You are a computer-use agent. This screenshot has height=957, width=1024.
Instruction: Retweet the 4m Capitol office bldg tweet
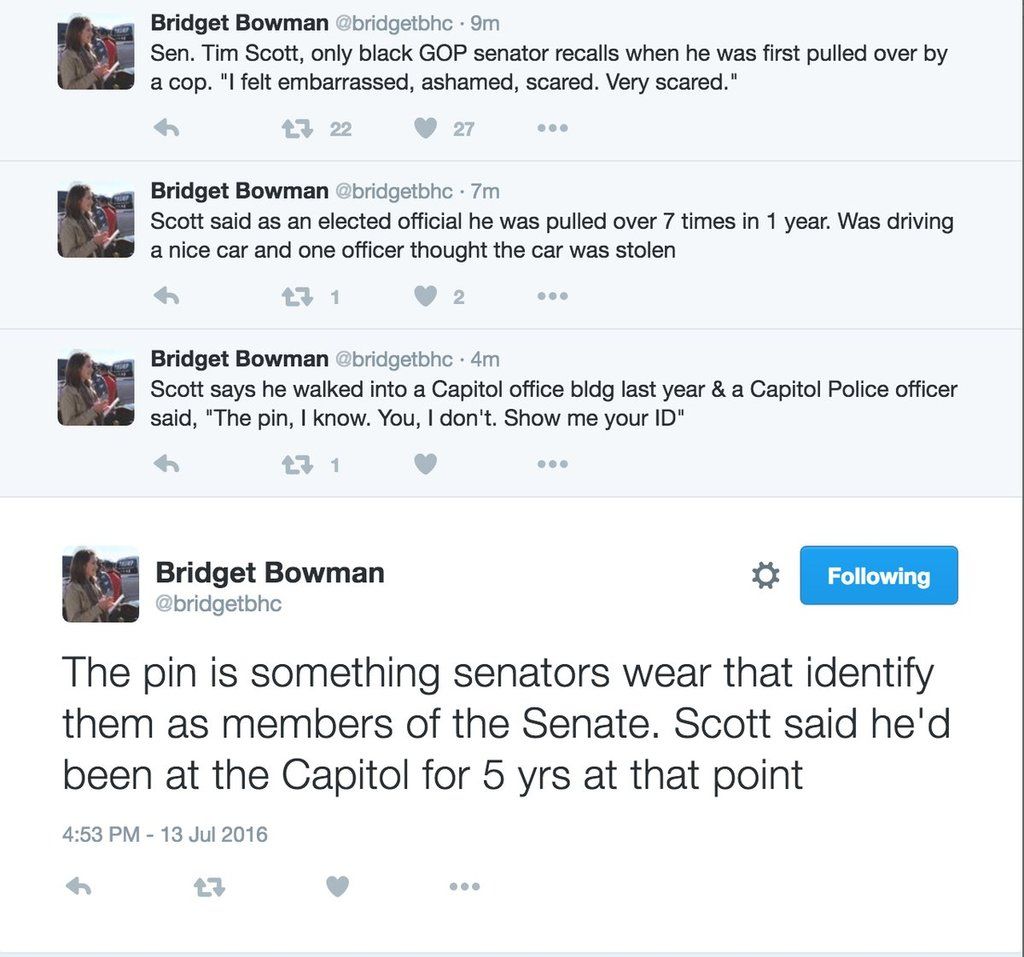click(297, 465)
